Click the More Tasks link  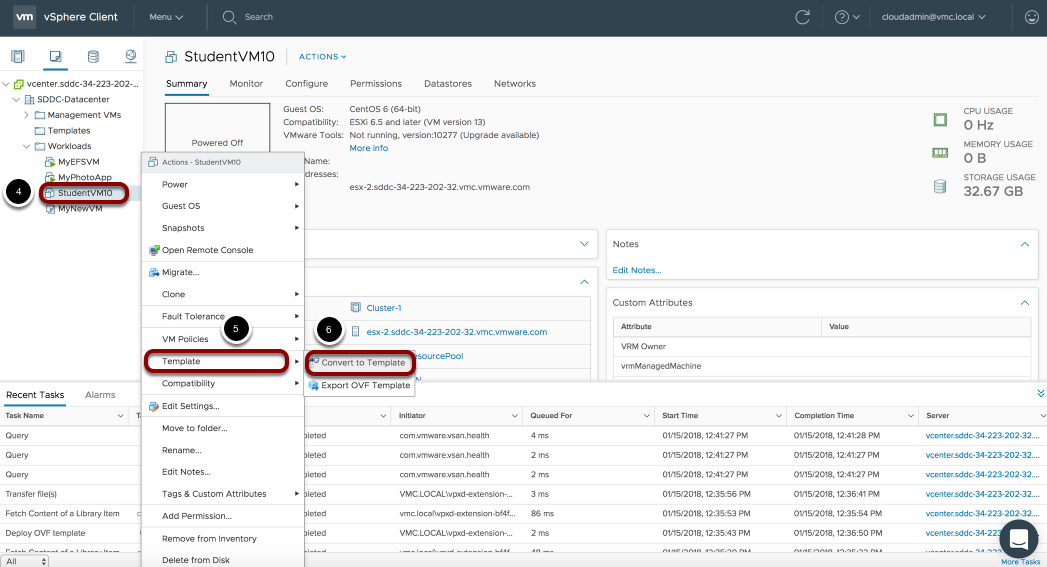point(1020,562)
